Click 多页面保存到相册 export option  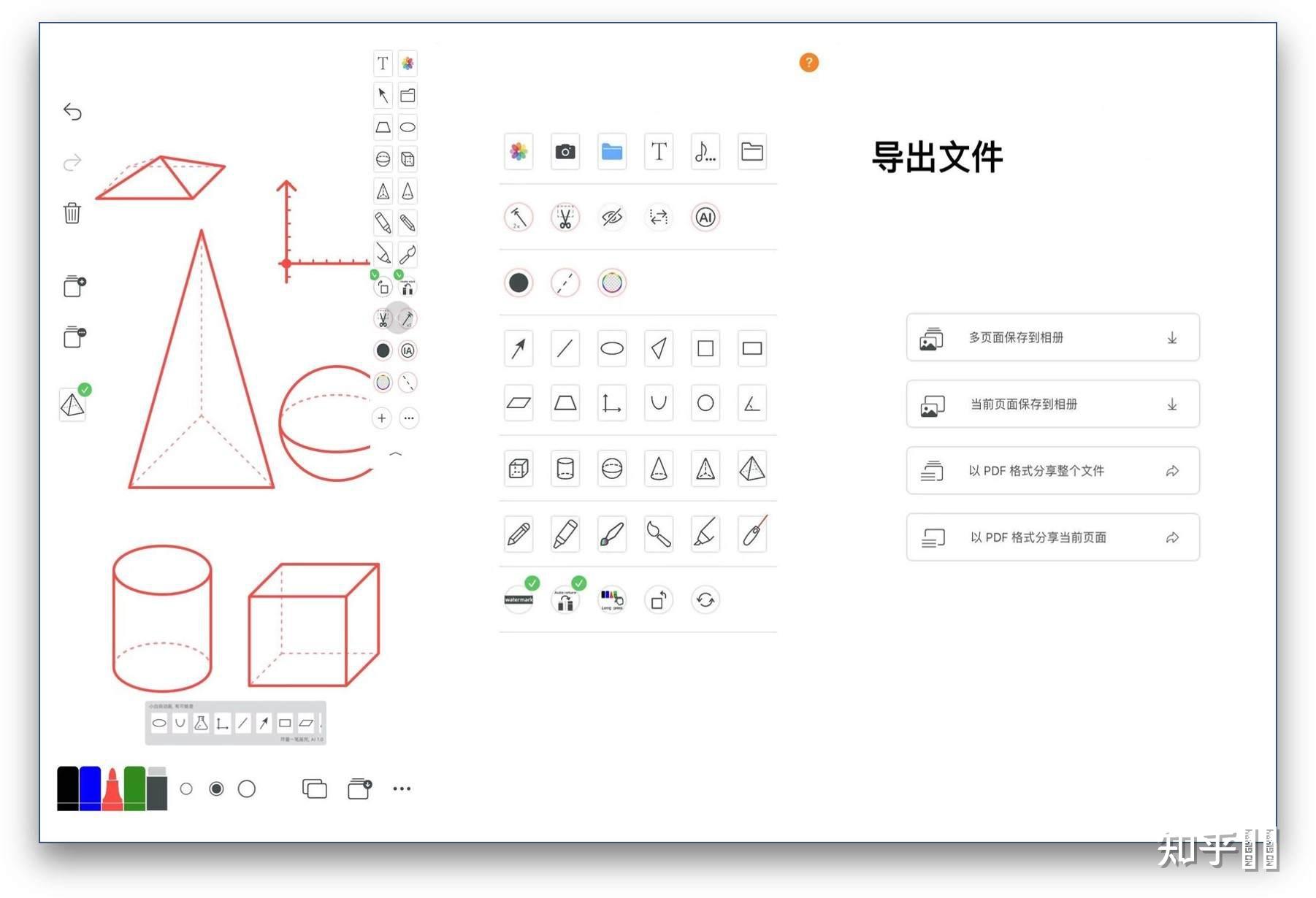click(1053, 337)
